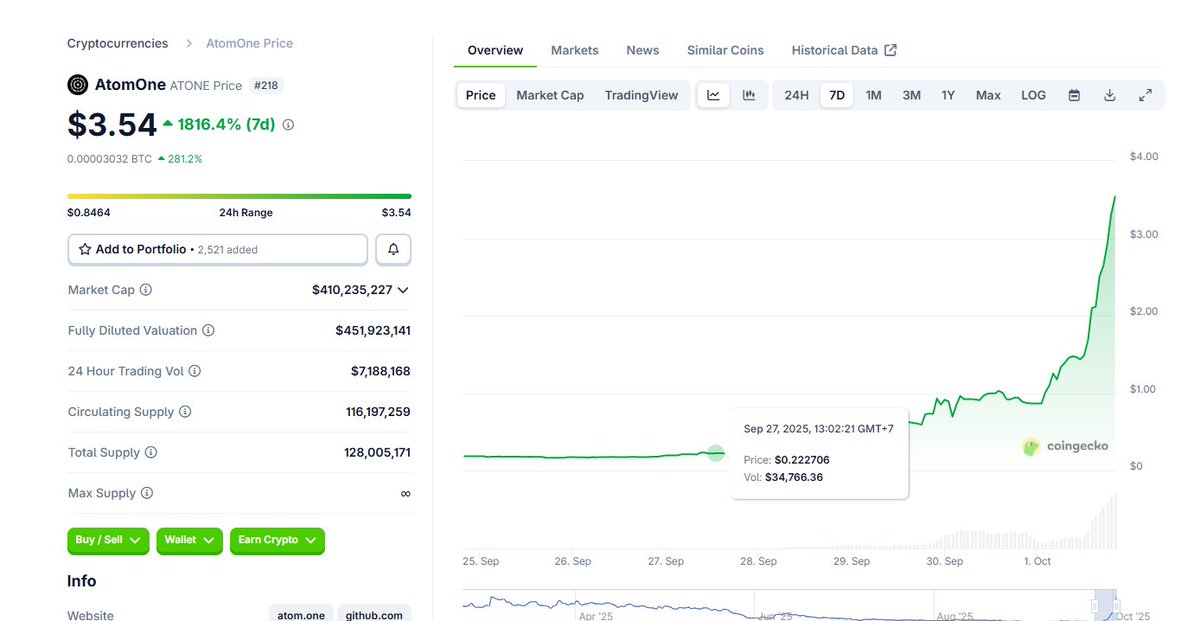
Task: Open the Wallet dropdown
Action: pos(190,540)
